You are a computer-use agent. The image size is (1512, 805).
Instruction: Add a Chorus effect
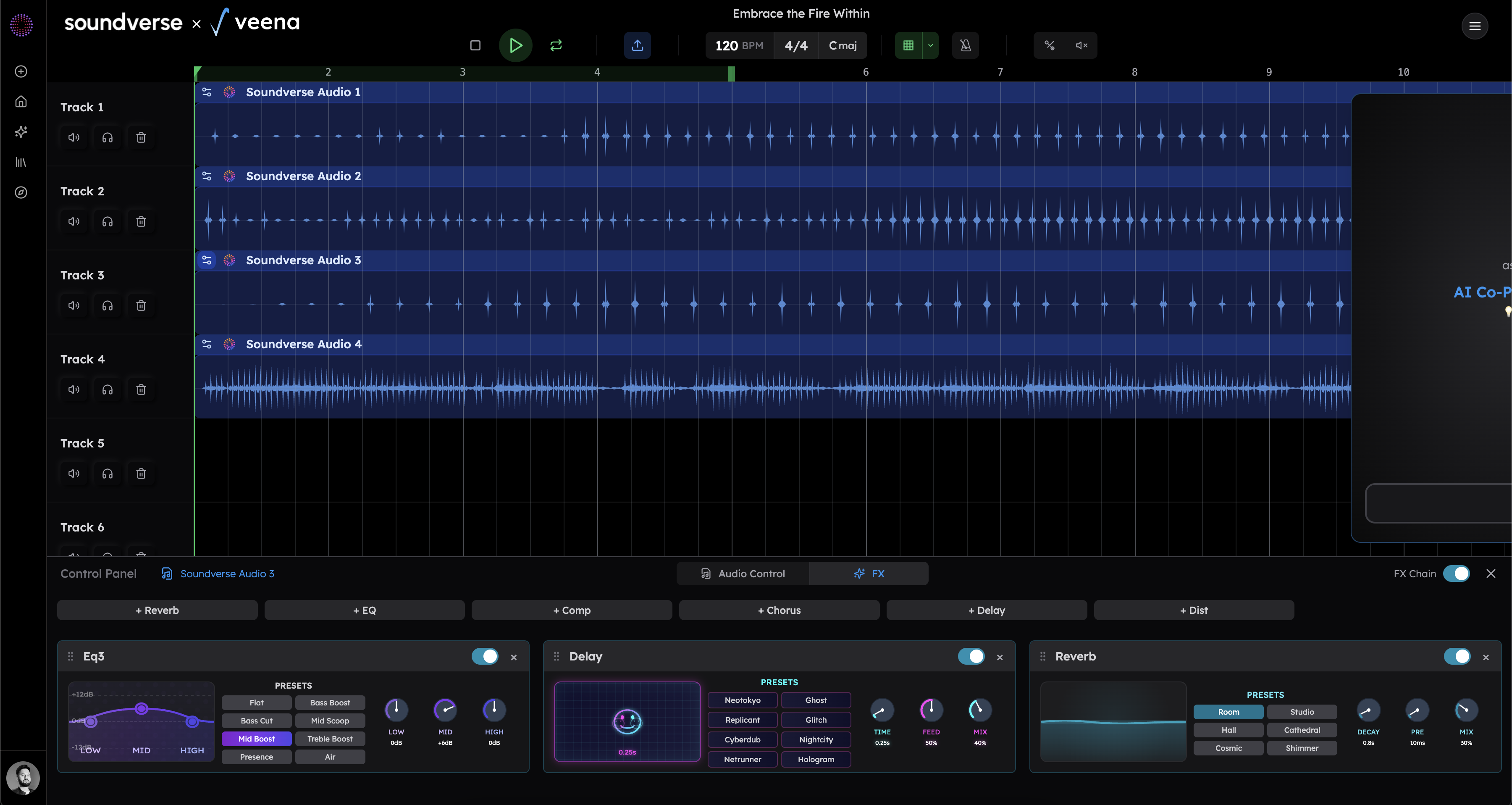coord(779,610)
